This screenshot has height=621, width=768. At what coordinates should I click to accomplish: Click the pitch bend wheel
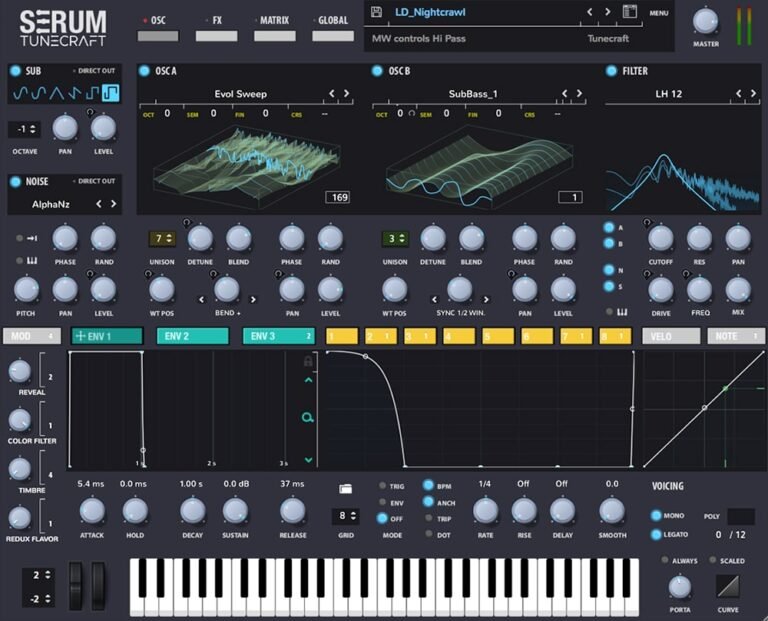76,586
